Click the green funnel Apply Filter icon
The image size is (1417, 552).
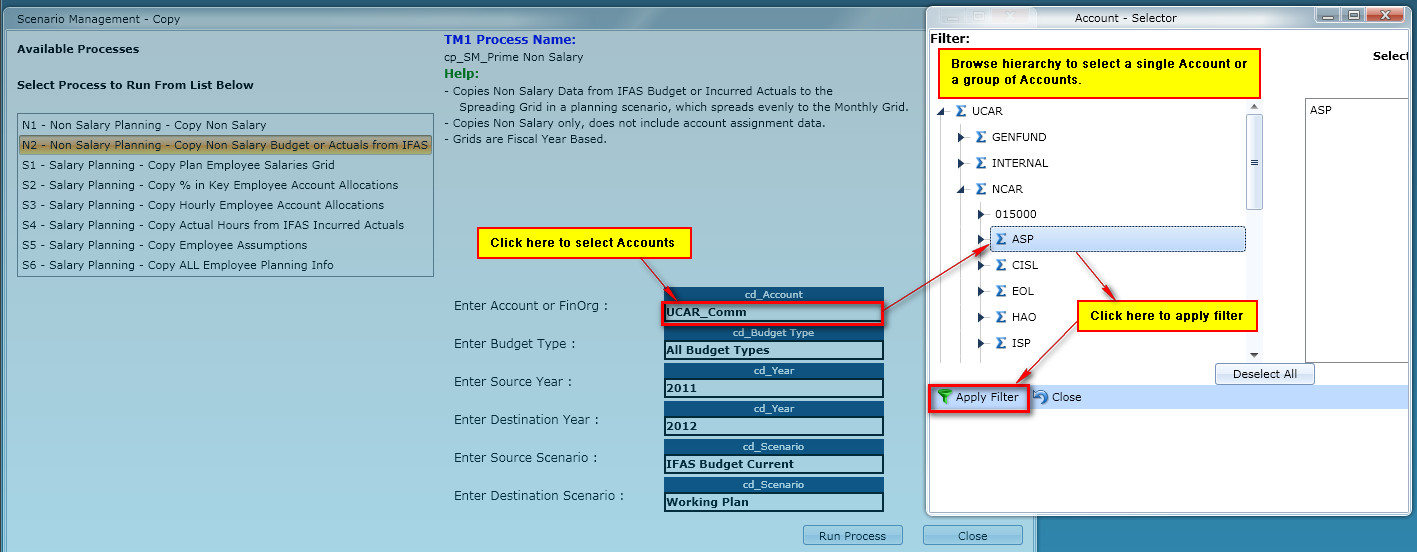[x=945, y=397]
